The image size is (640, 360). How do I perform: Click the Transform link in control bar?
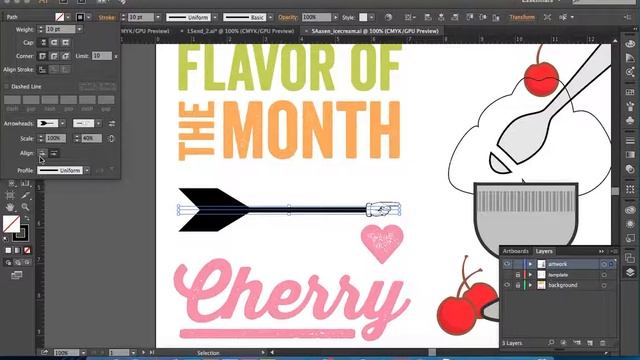pos(522,17)
